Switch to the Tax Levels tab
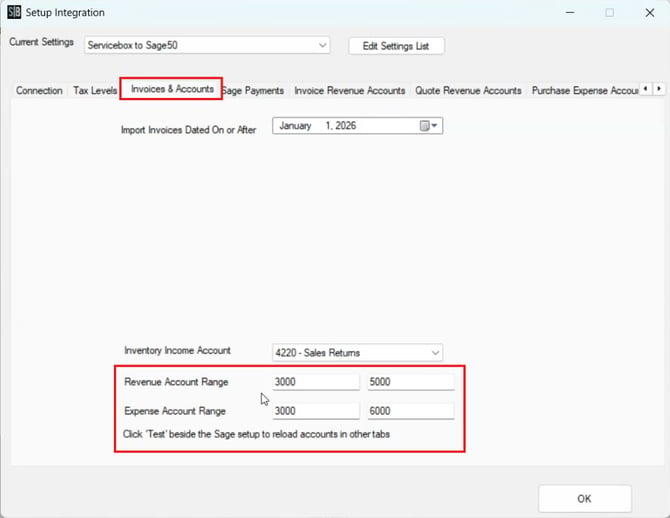 95,91
